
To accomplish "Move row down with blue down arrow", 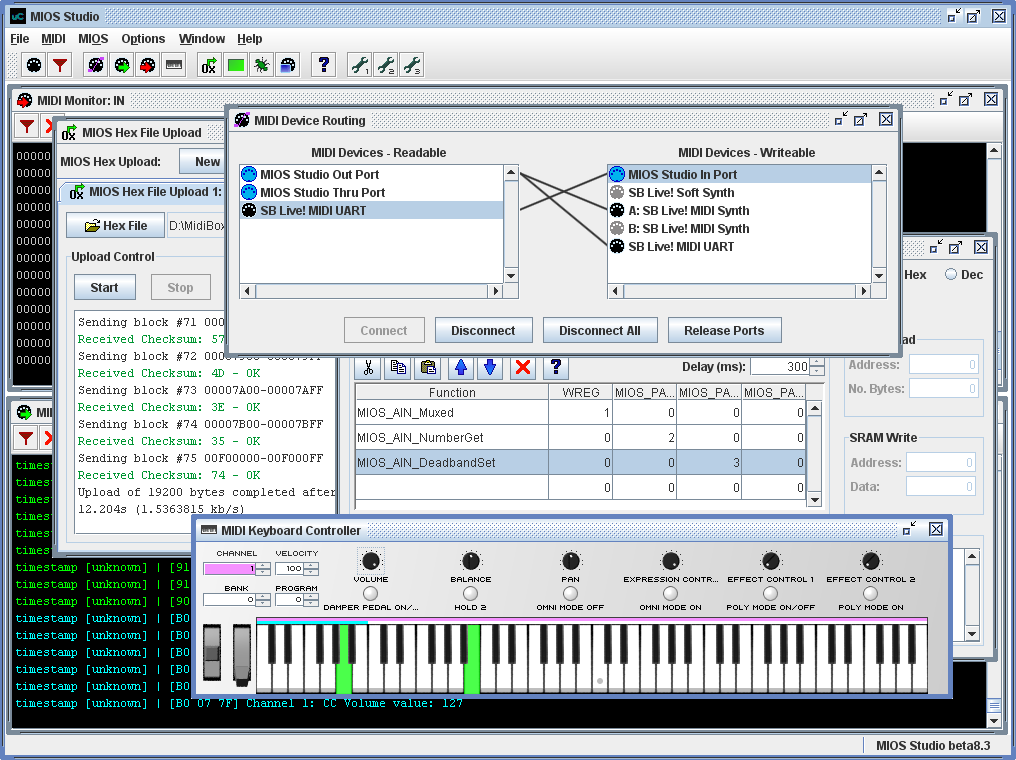I will (490, 367).
